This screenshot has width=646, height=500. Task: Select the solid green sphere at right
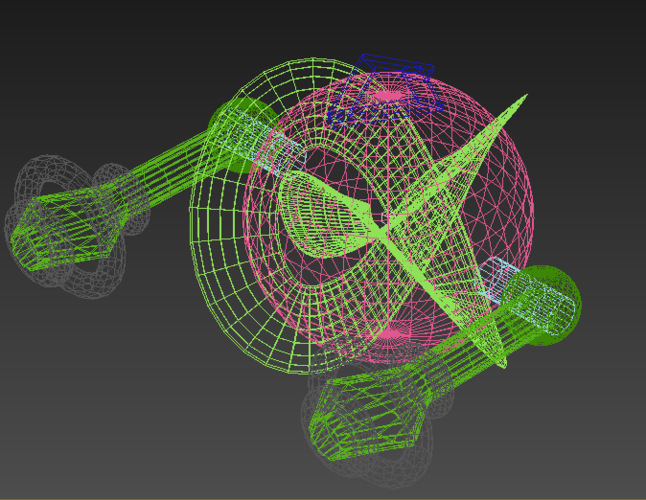[542, 305]
